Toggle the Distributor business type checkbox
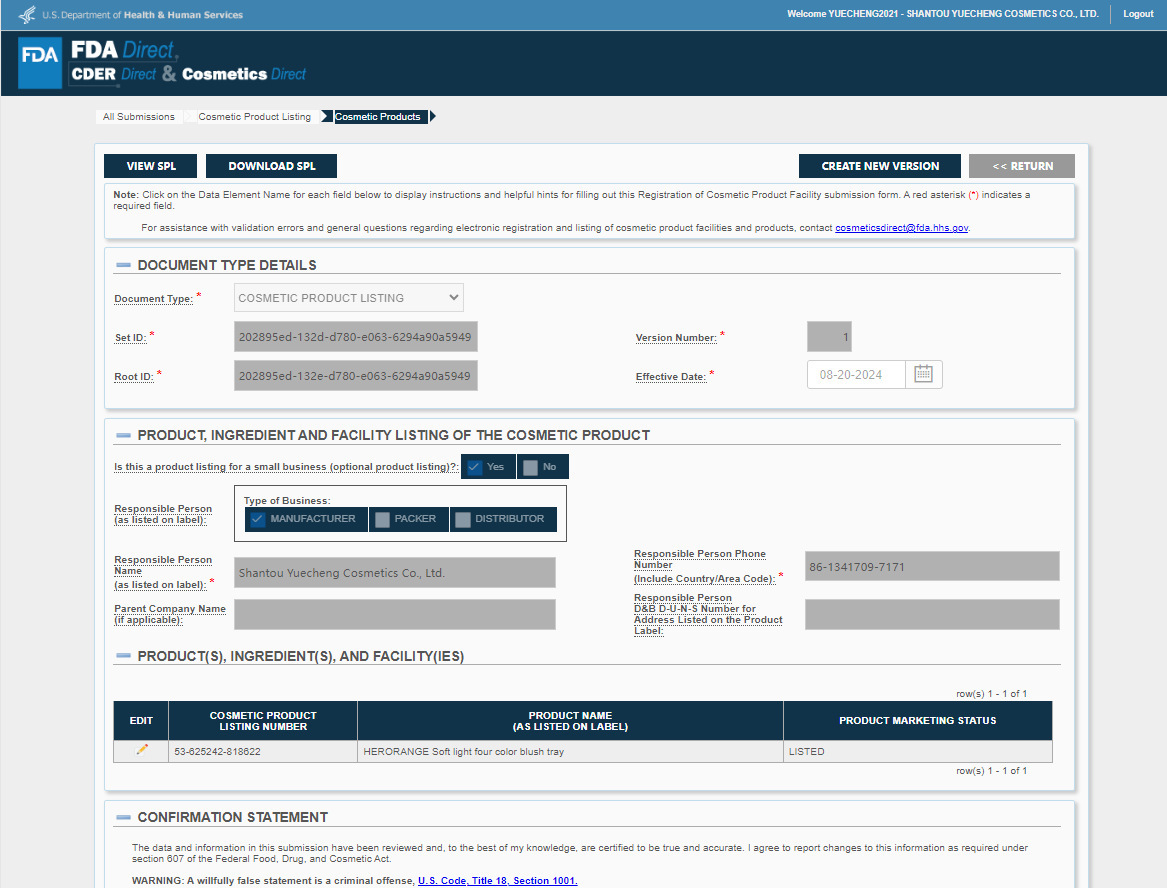The width and height of the screenshot is (1167, 888). point(462,519)
